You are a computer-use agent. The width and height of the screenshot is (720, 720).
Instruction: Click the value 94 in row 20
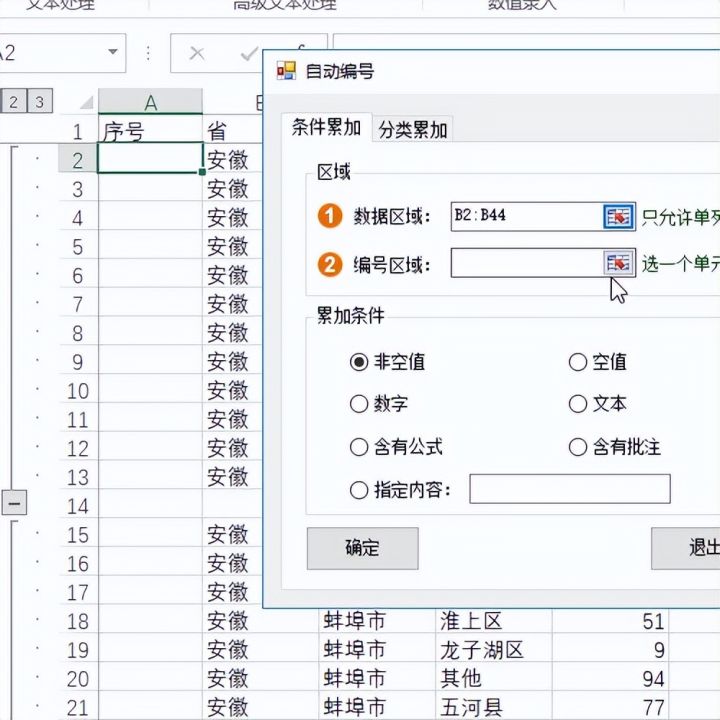[x=653, y=679]
